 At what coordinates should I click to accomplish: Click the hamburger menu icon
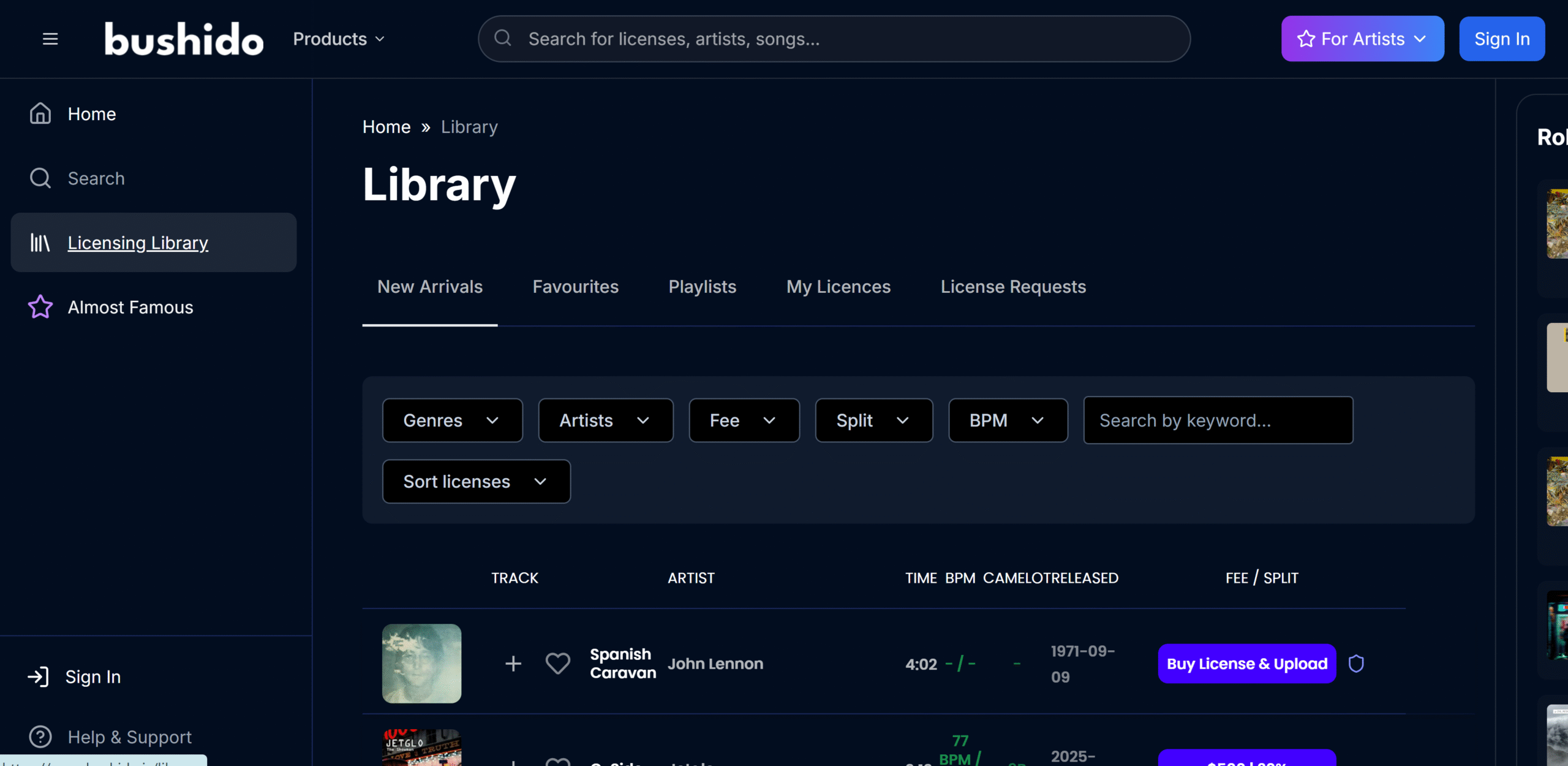[50, 39]
